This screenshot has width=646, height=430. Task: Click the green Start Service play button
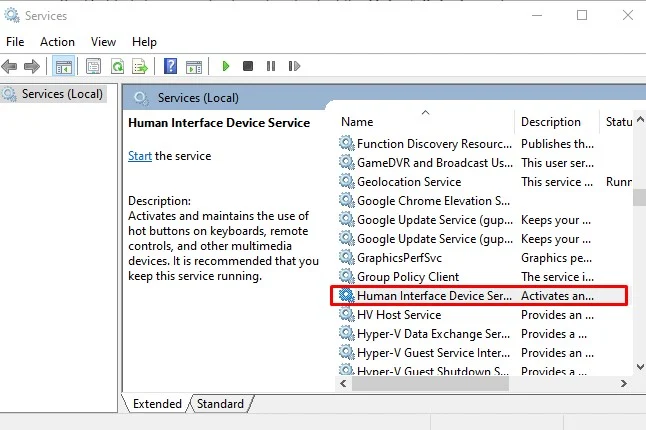tap(225, 66)
